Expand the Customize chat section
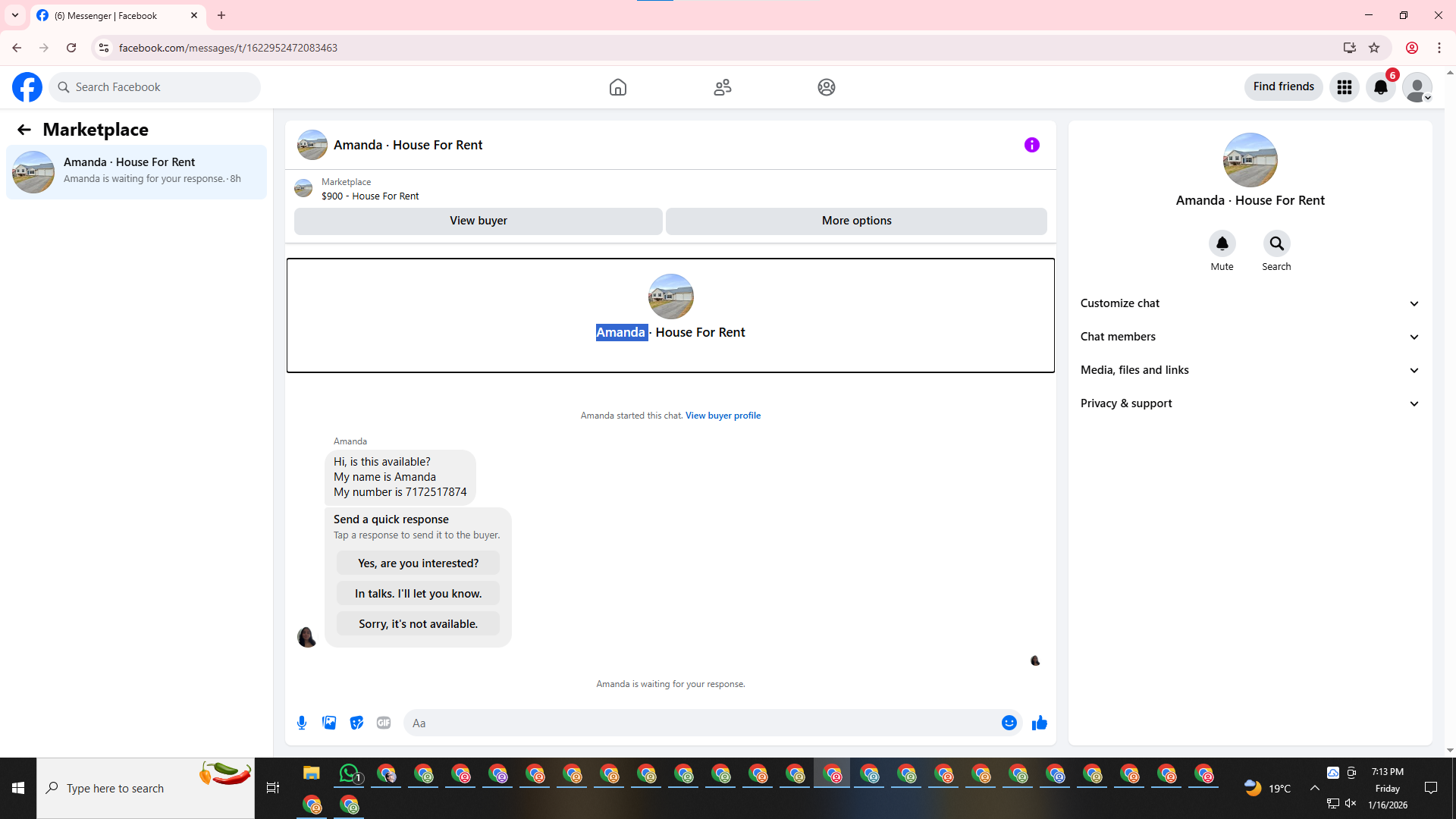 tap(1250, 303)
